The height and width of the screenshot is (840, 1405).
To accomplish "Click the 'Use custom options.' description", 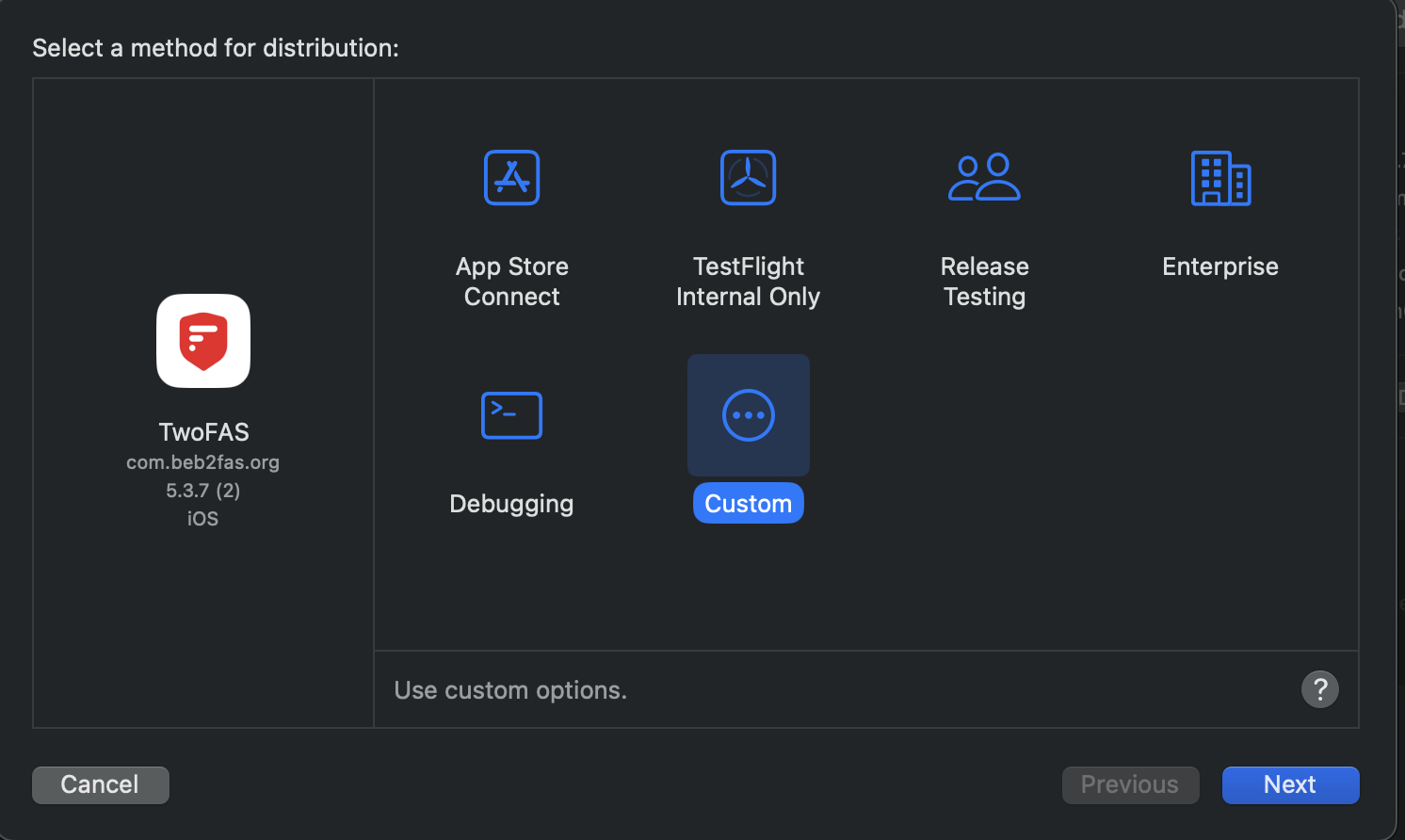I will (510, 690).
